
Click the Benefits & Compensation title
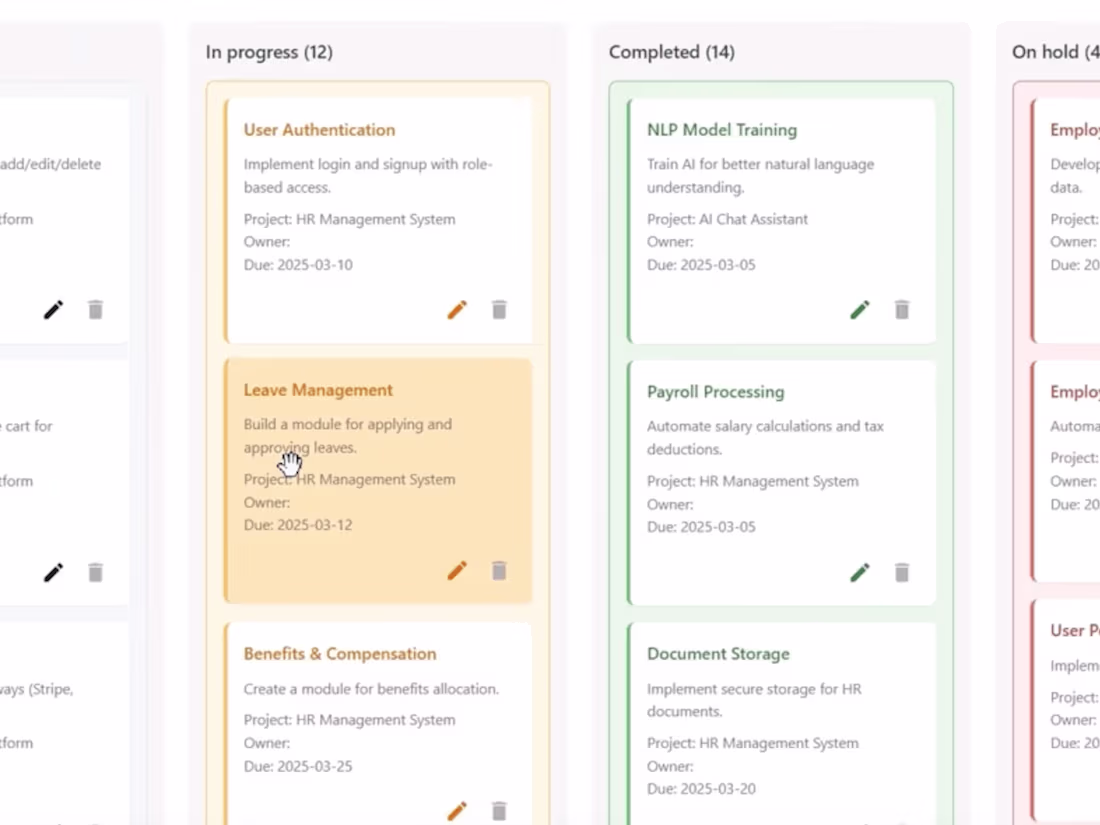(x=340, y=654)
